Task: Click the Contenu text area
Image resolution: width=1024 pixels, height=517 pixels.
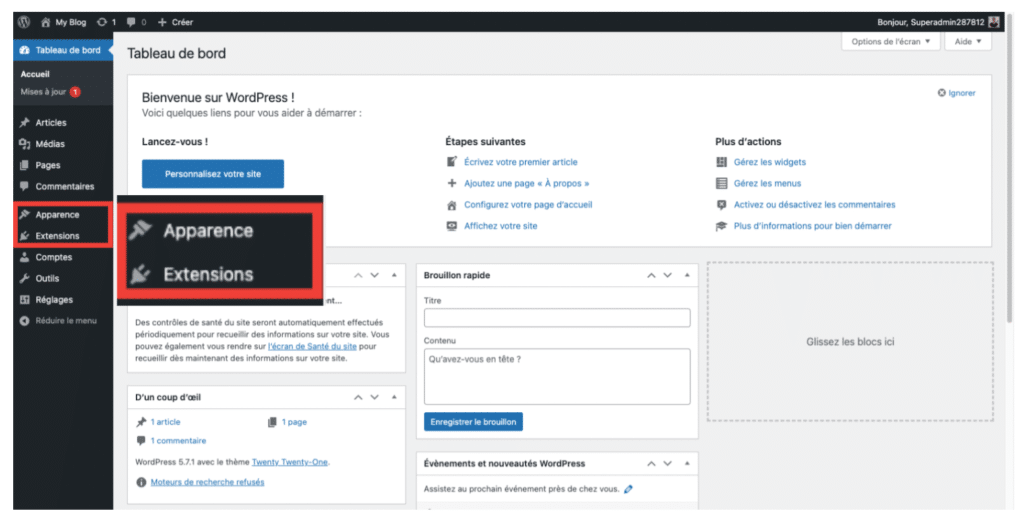Action: pyautogui.click(x=557, y=377)
